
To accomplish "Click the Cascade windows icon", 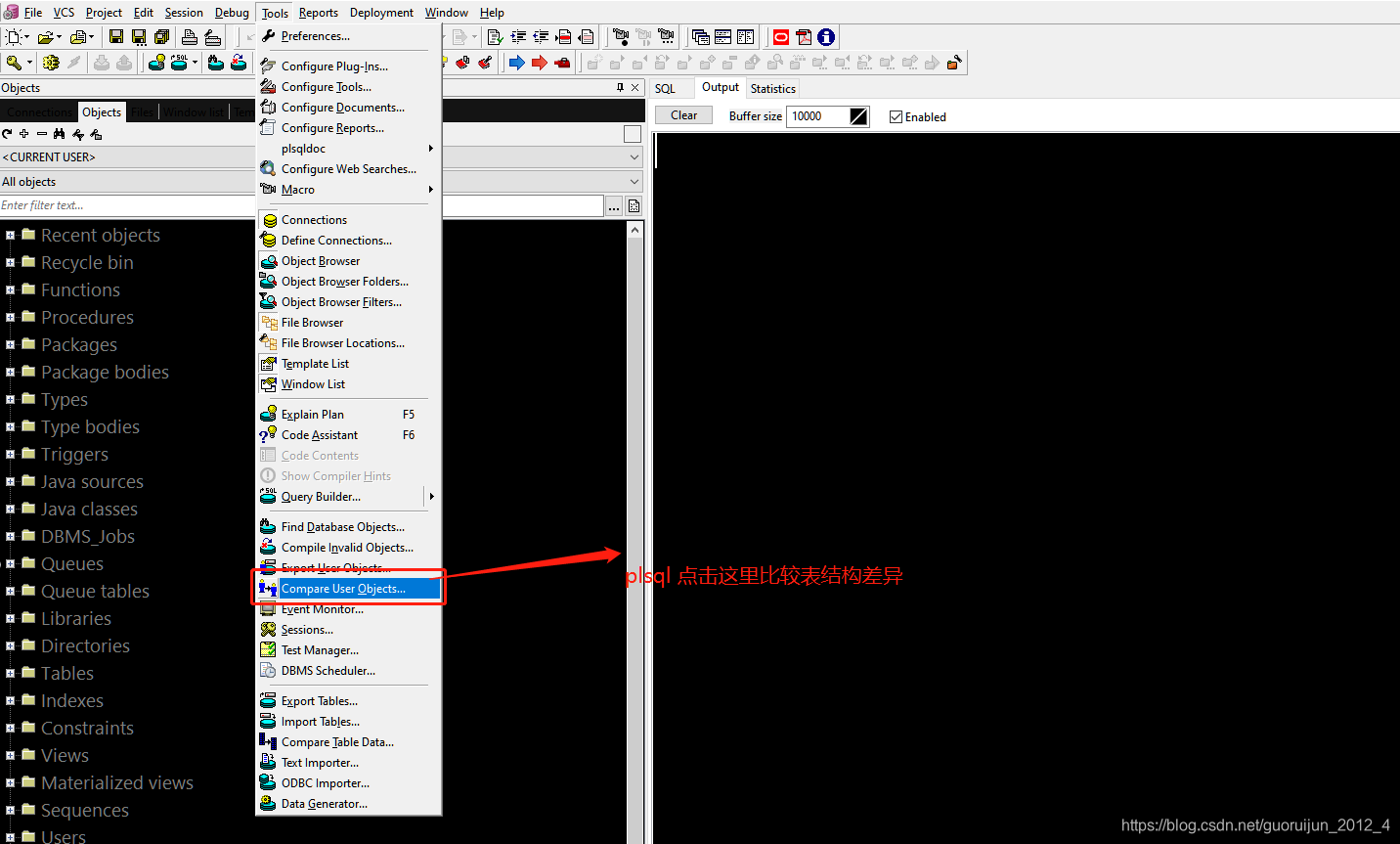I will (x=701, y=37).
